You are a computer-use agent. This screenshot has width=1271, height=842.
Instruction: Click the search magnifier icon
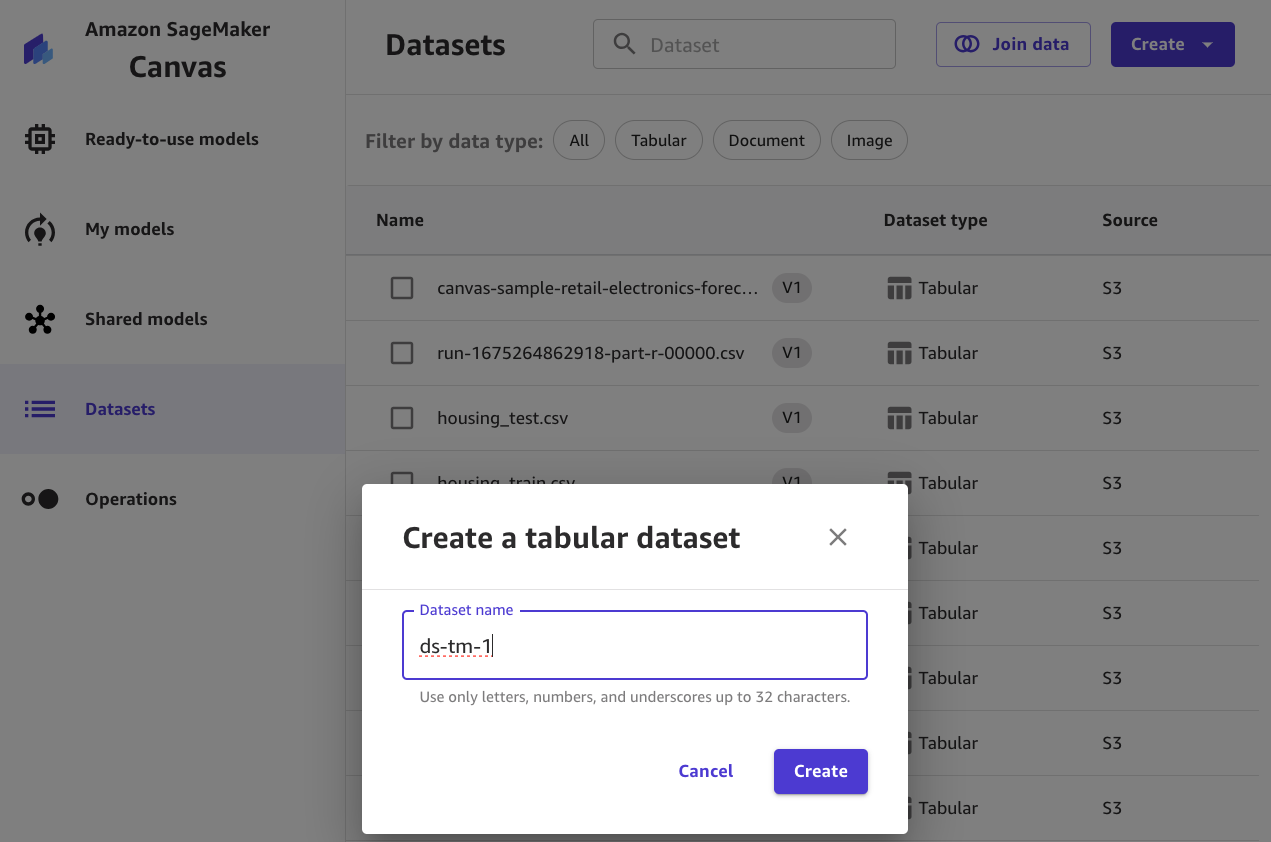pyautogui.click(x=625, y=44)
